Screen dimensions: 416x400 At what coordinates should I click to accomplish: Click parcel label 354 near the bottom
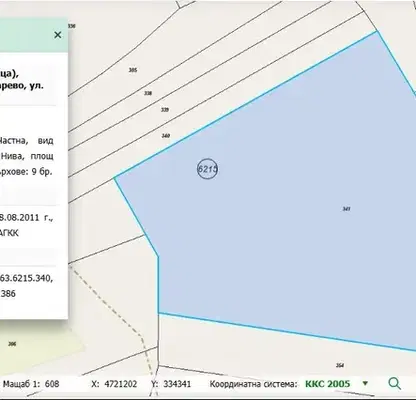coord(340,365)
